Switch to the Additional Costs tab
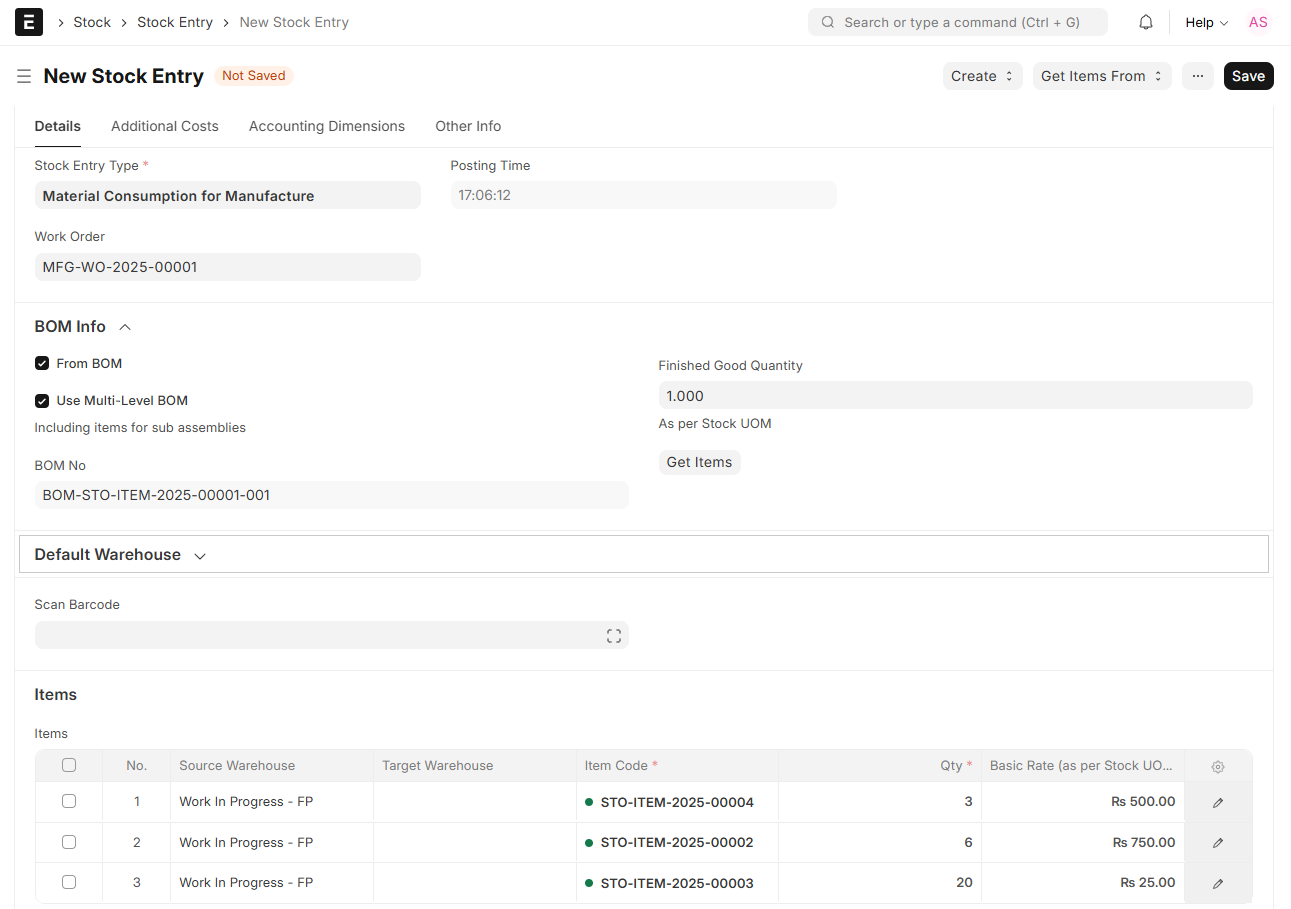This screenshot has height=909, width=1291. [x=165, y=126]
